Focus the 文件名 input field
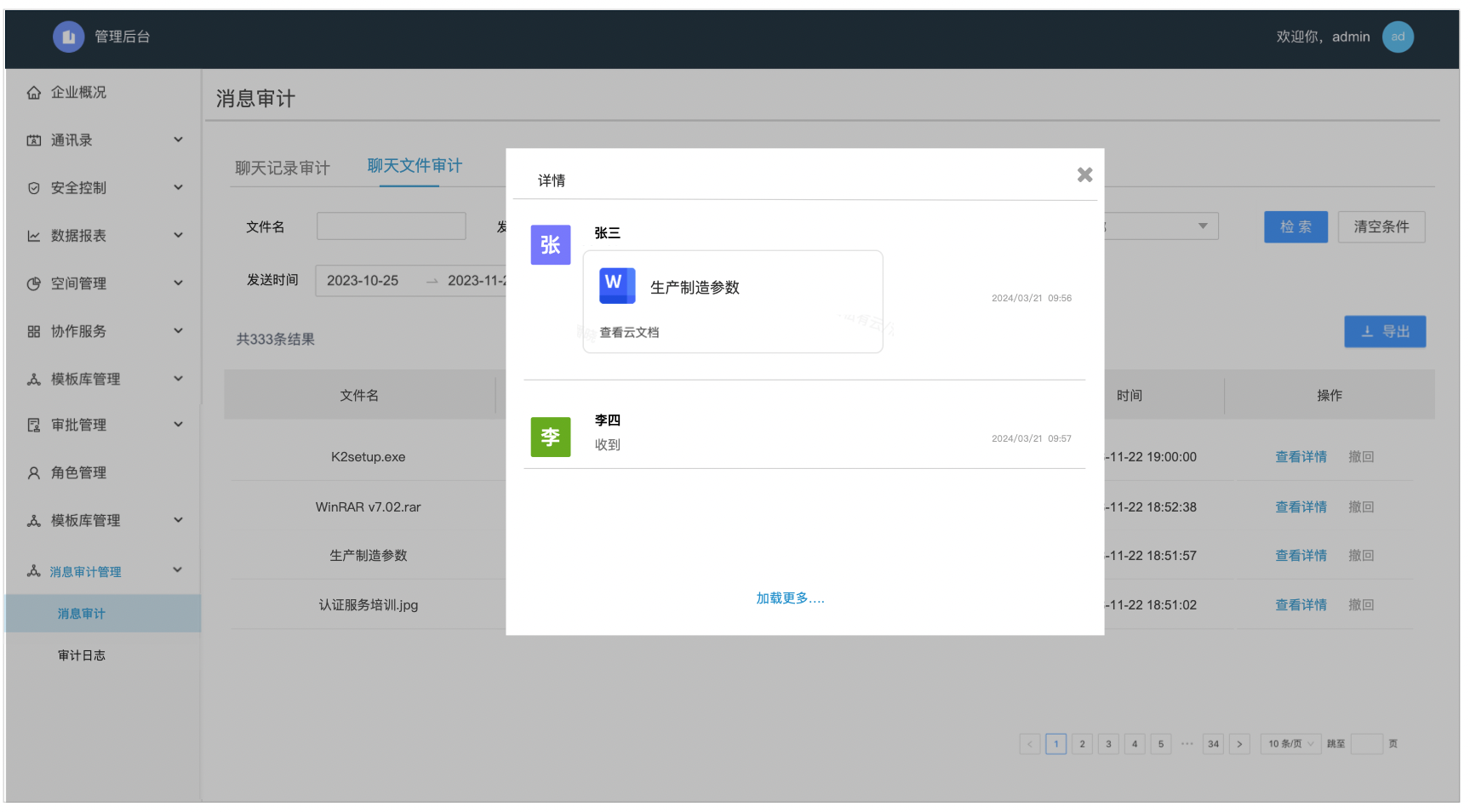1470x812 pixels. tap(392, 226)
